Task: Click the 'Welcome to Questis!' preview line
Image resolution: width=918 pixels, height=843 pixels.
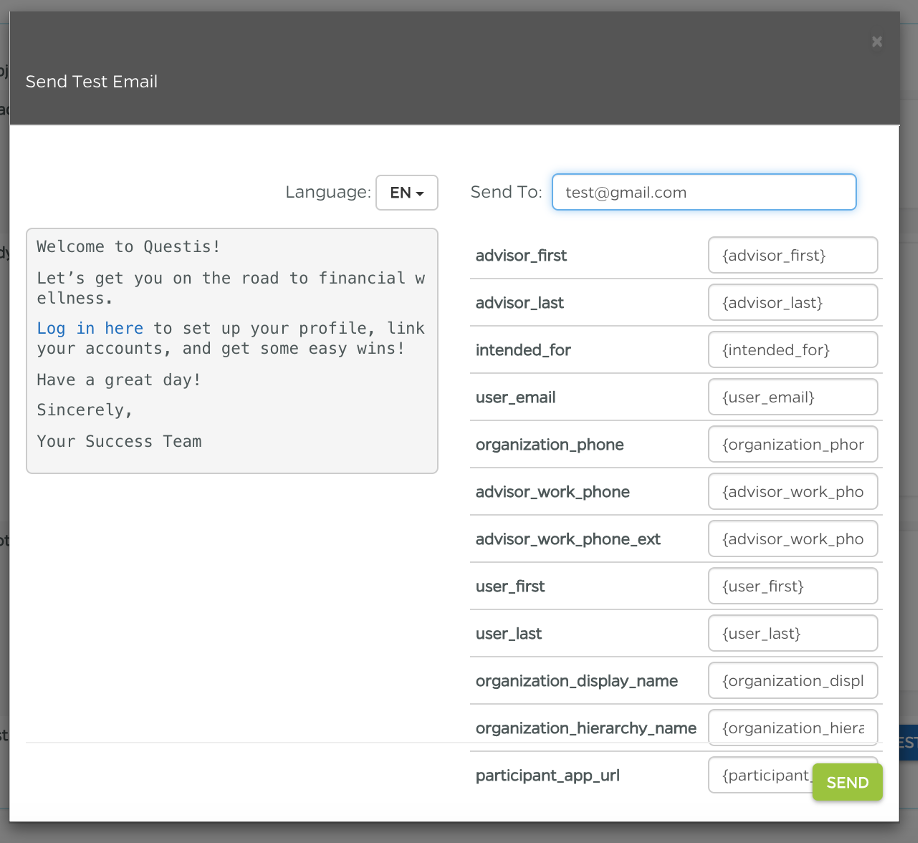Action: click(x=129, y=246)
